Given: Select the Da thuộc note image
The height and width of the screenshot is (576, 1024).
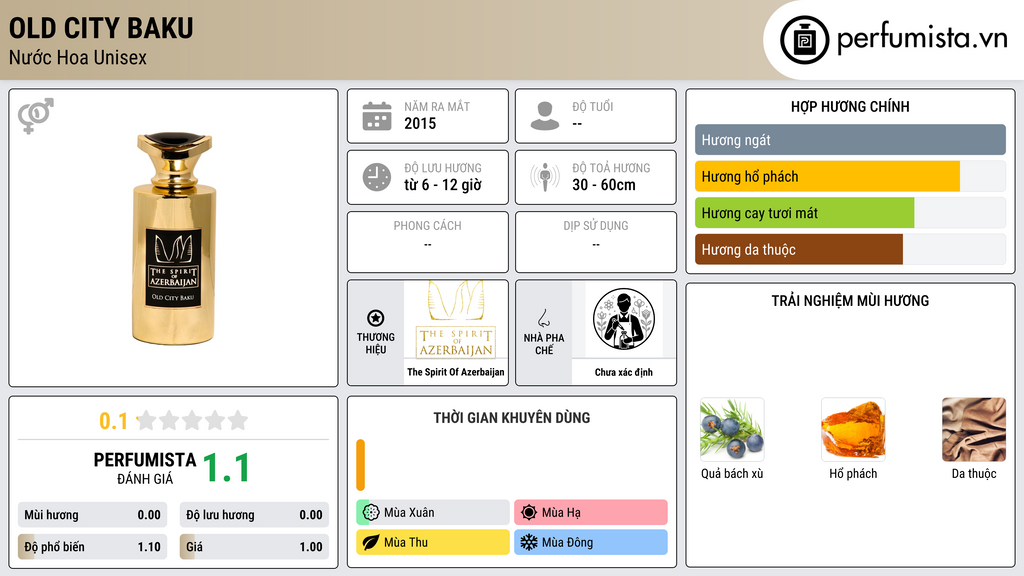Looking at the screenshot, I should pyautogui.click(x=974, y=430).
